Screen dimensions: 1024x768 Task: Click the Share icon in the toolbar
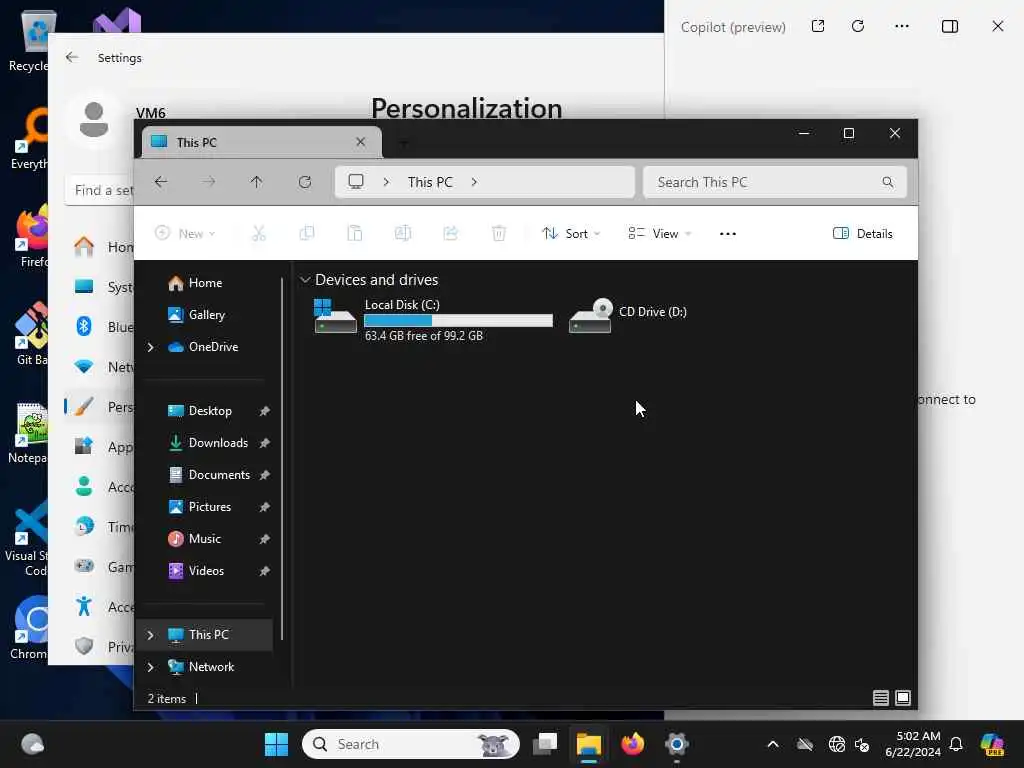pyautogui.click(x=451, y=233)
